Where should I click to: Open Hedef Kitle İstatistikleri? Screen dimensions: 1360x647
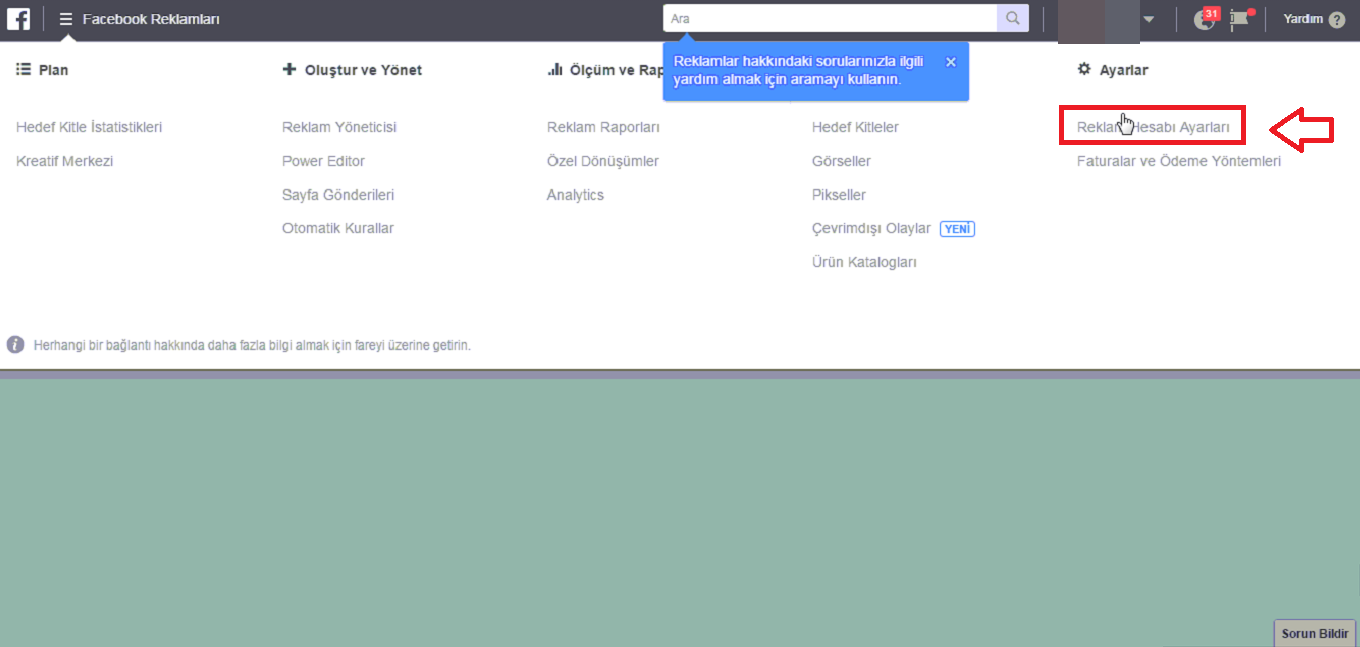pyautogui.click(x=89, y=127)
